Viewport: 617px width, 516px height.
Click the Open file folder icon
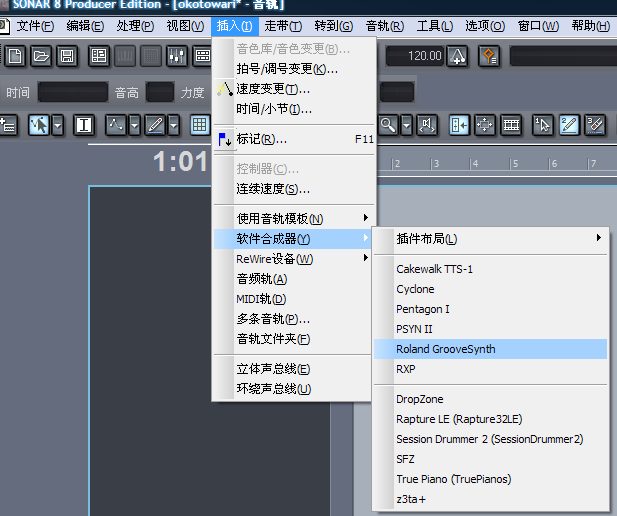pyautogui.click(x=41, y=56)
